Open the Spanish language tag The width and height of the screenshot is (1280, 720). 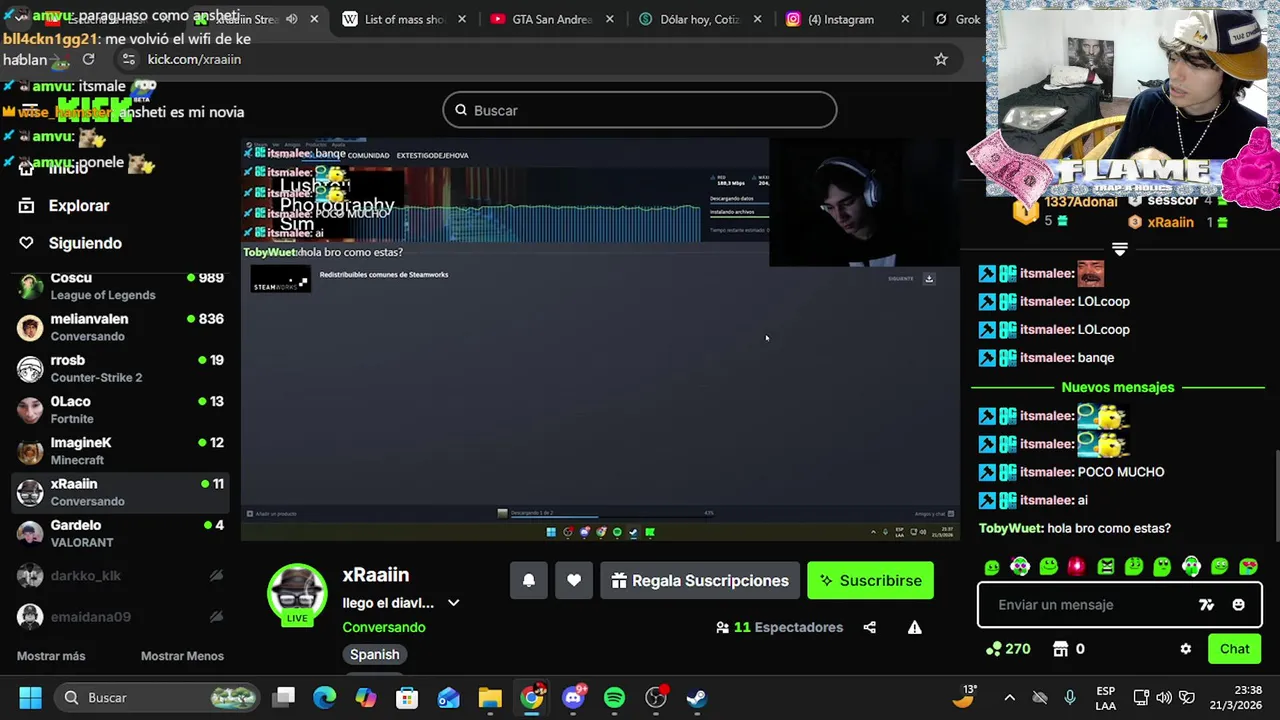(374, 654)
